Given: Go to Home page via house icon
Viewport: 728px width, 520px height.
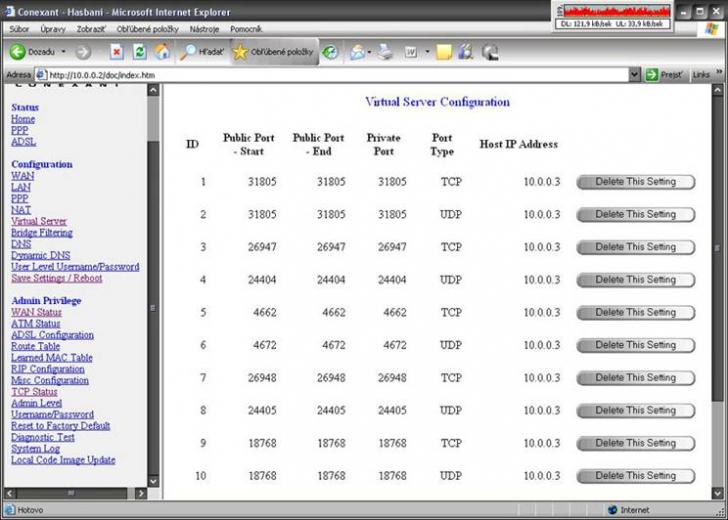Looking at the screenshot, I should click(162, 52).
